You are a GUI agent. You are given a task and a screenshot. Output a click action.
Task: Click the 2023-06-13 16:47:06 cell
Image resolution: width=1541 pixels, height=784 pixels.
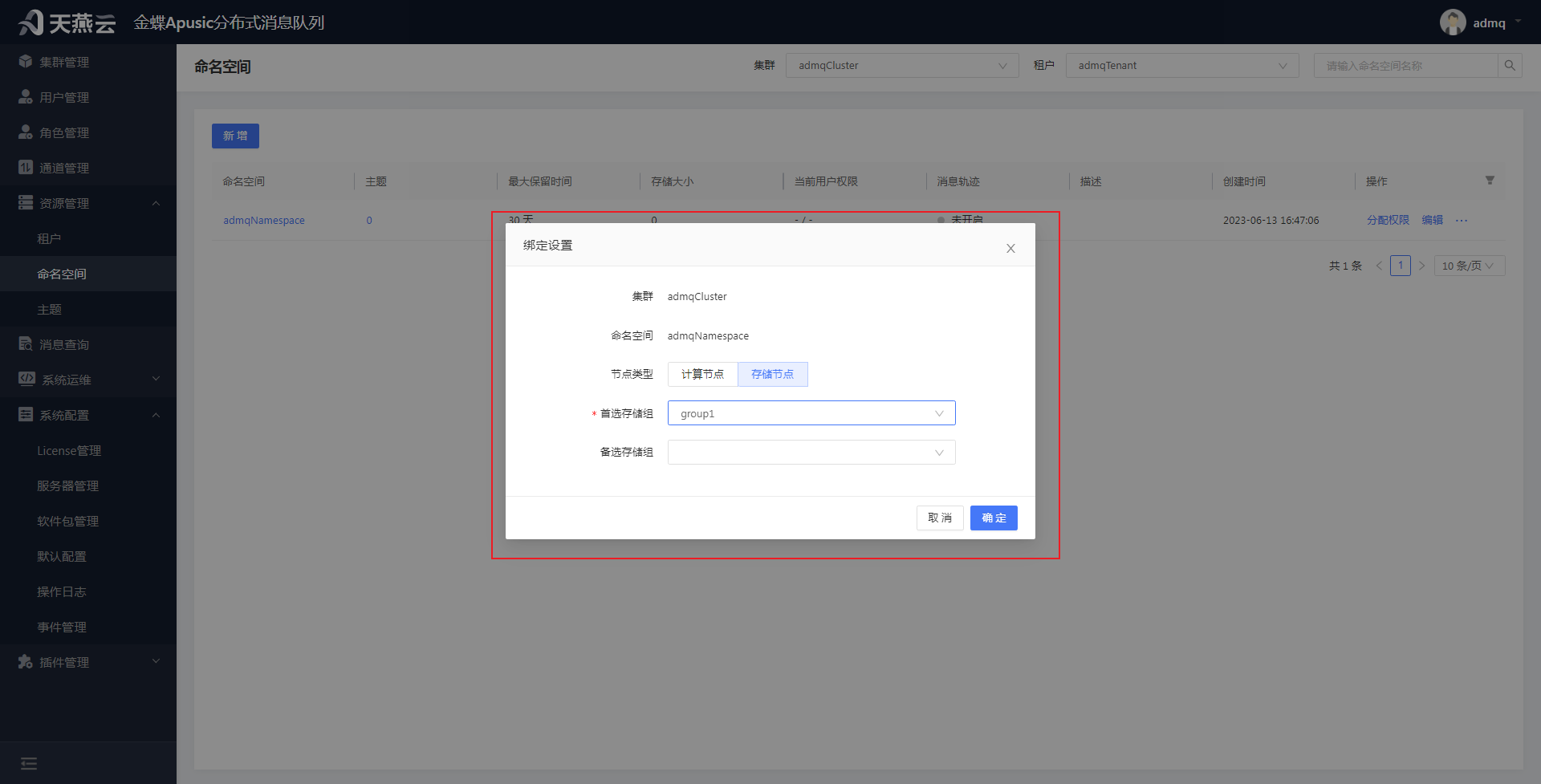click(x=1271, y=221)
